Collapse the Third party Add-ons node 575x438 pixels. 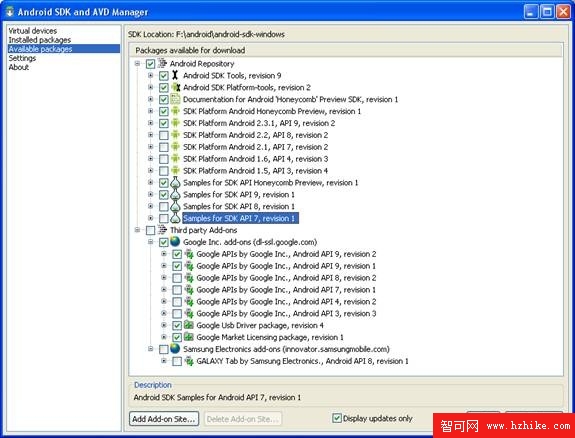pyautogui.click(x=137, y=230)
